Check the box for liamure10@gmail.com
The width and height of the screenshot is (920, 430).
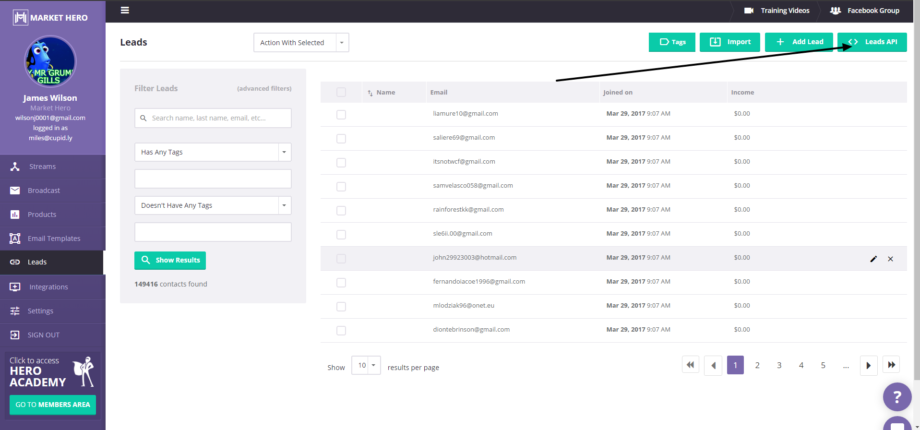(x=341, y=114)
